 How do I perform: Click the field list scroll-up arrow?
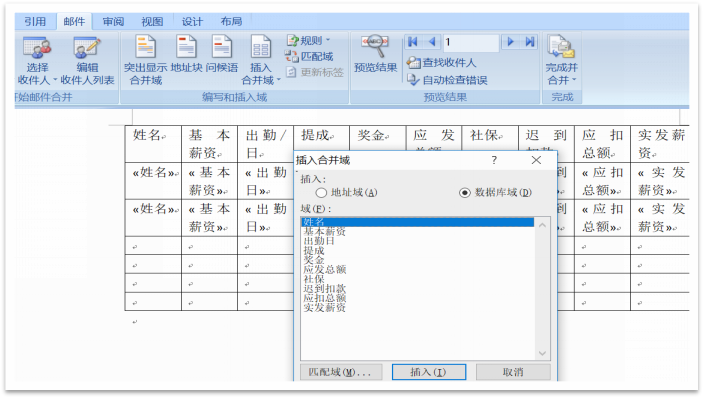(542, 225)
